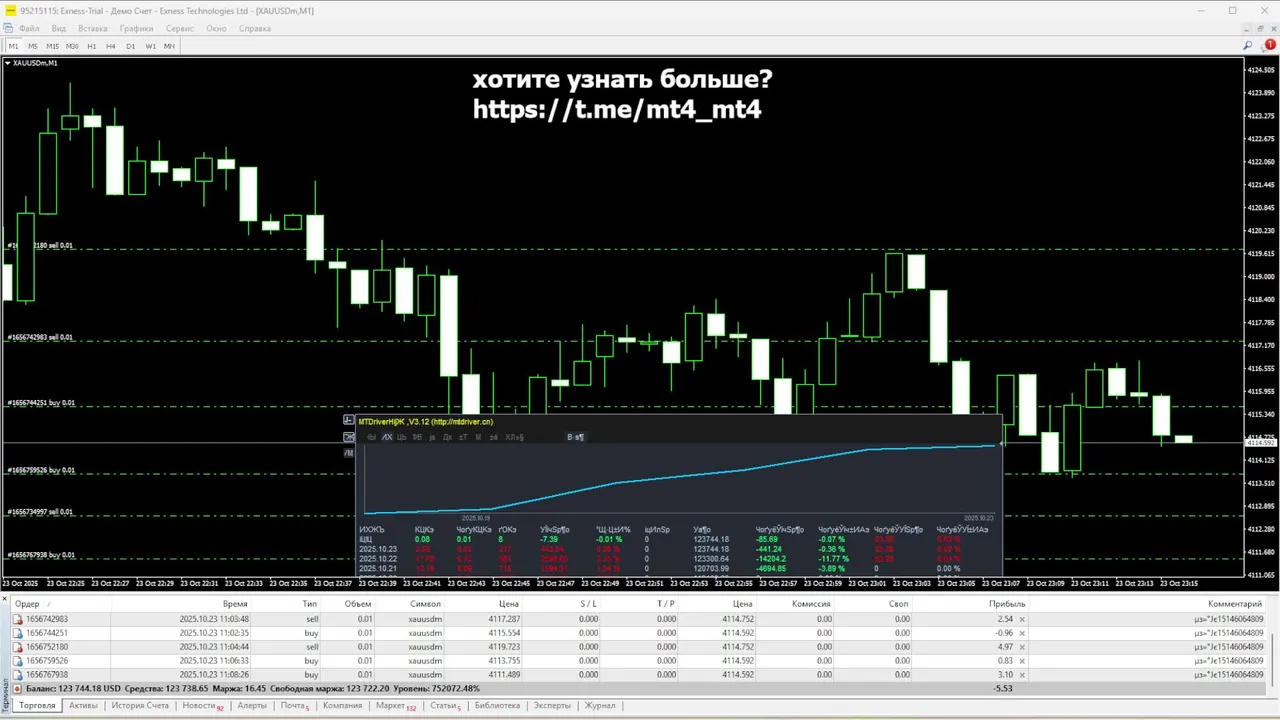Click the search magnifier icon in toolbar
1280x720 pixels.
[x=1248, y=46]
